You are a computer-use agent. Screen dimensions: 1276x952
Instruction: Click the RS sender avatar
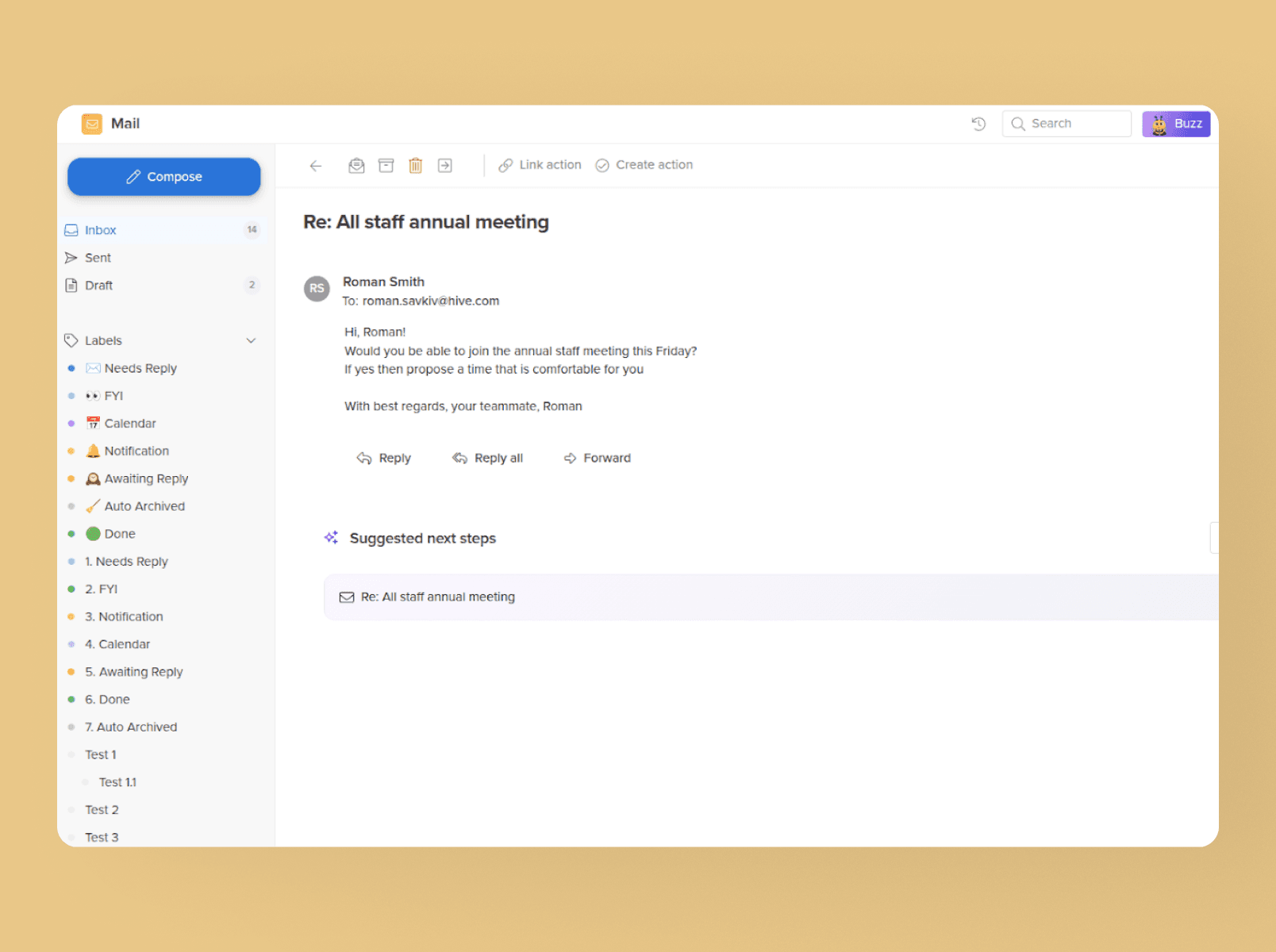(317, 289)
